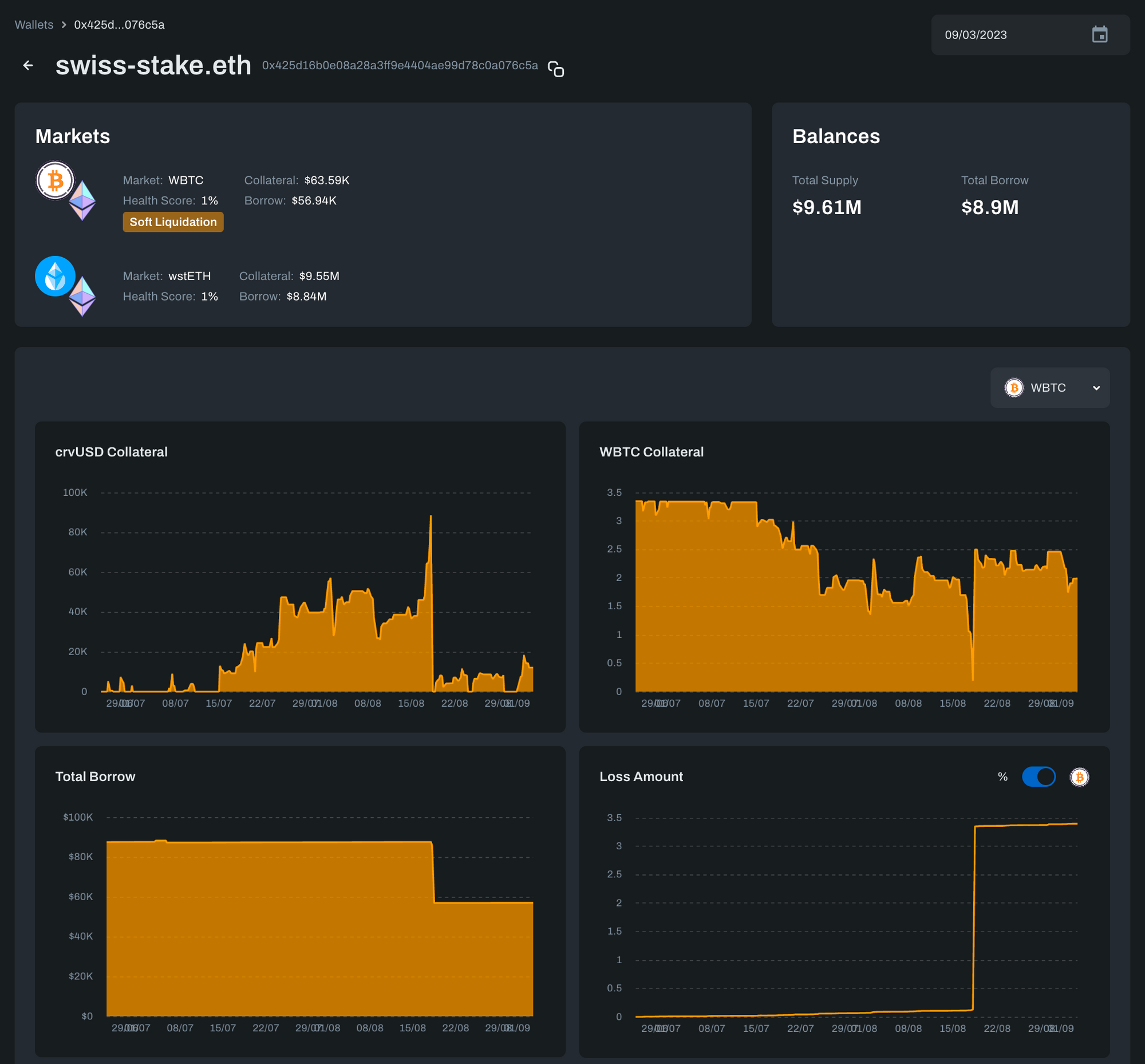
Task: Click Total Supply value $9.61M
Action: click(x=827, y=207)
